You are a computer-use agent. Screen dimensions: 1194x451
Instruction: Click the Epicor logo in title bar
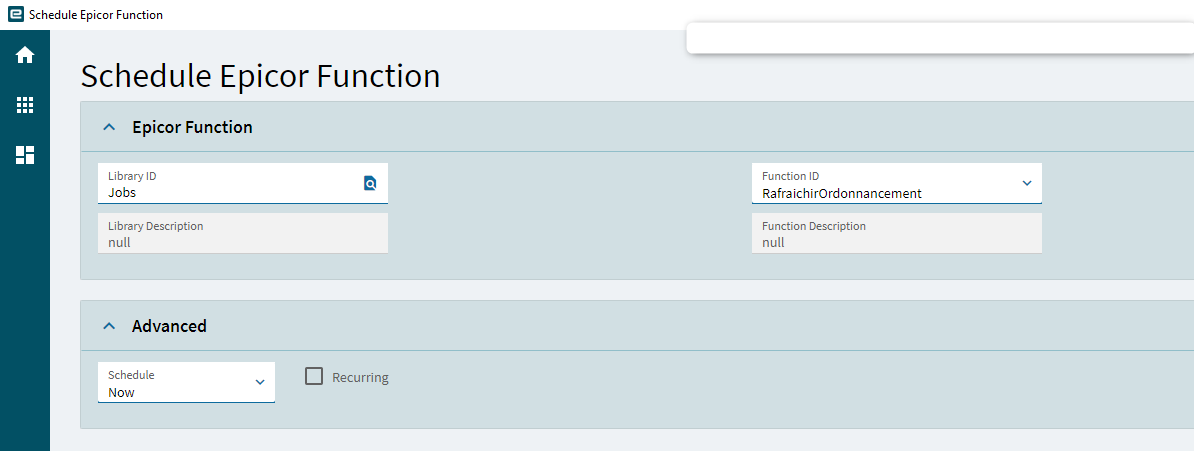[x=15, y=14]
